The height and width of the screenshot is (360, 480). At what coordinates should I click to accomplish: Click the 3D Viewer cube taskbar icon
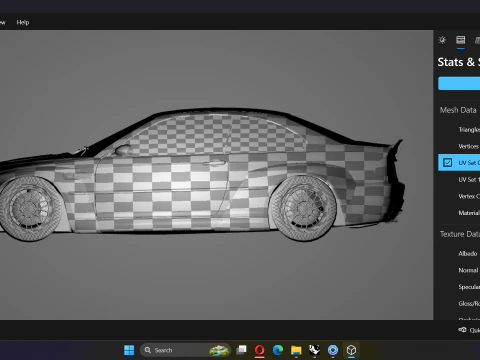tap(351, 350)
